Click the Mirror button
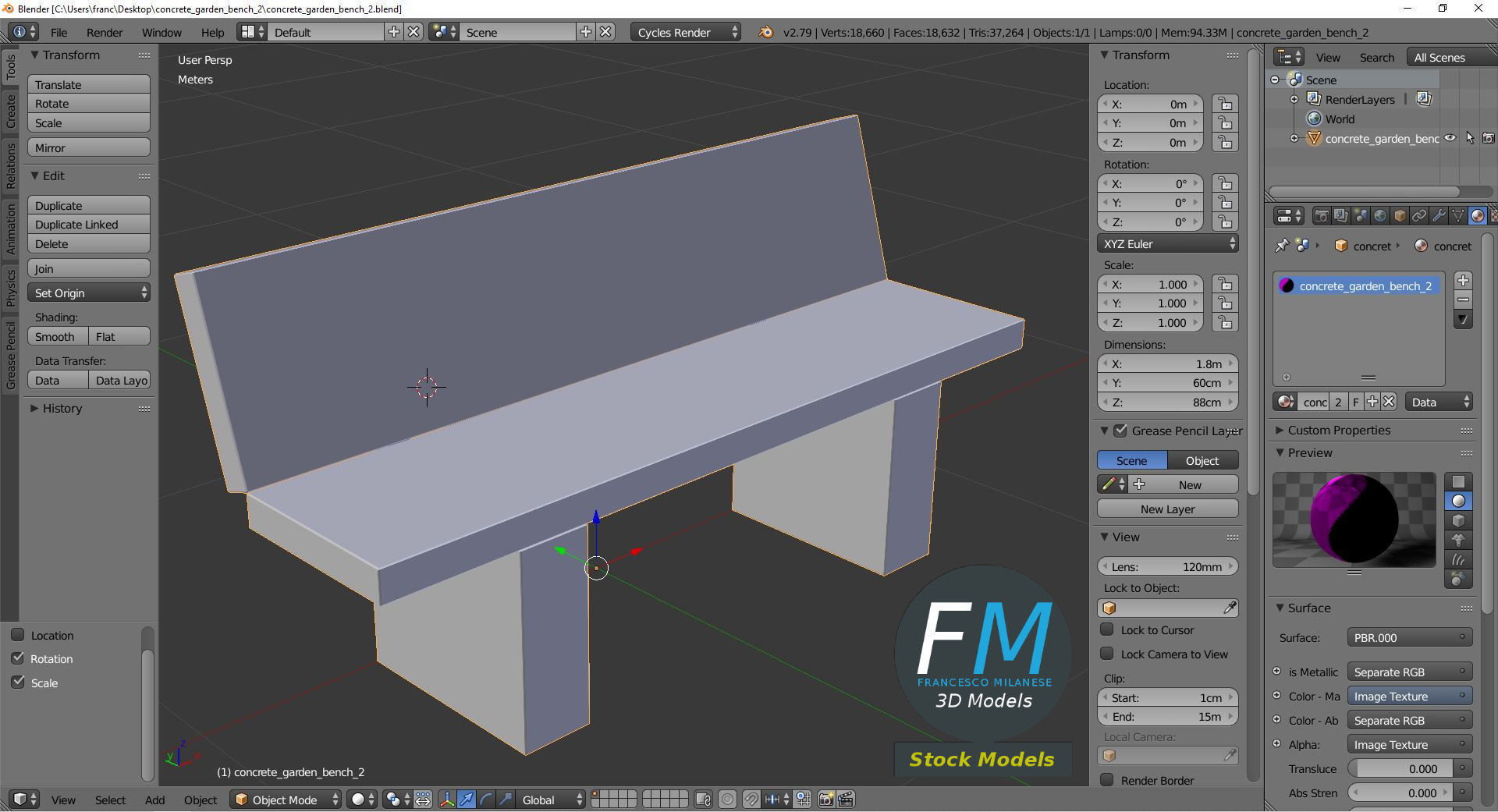 89,147
